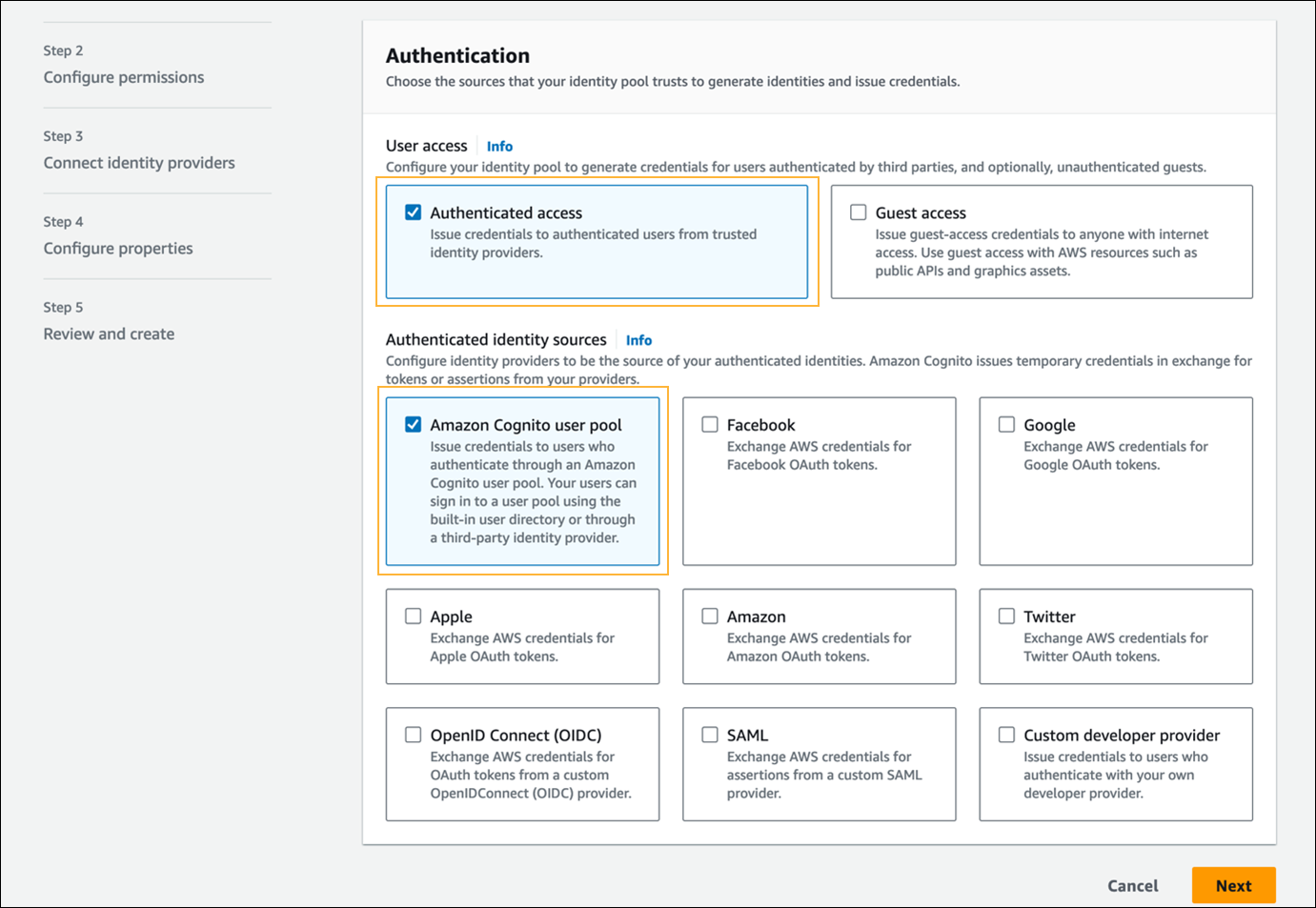Click the Amazon Cognito user pool description text

click(533, 492)
